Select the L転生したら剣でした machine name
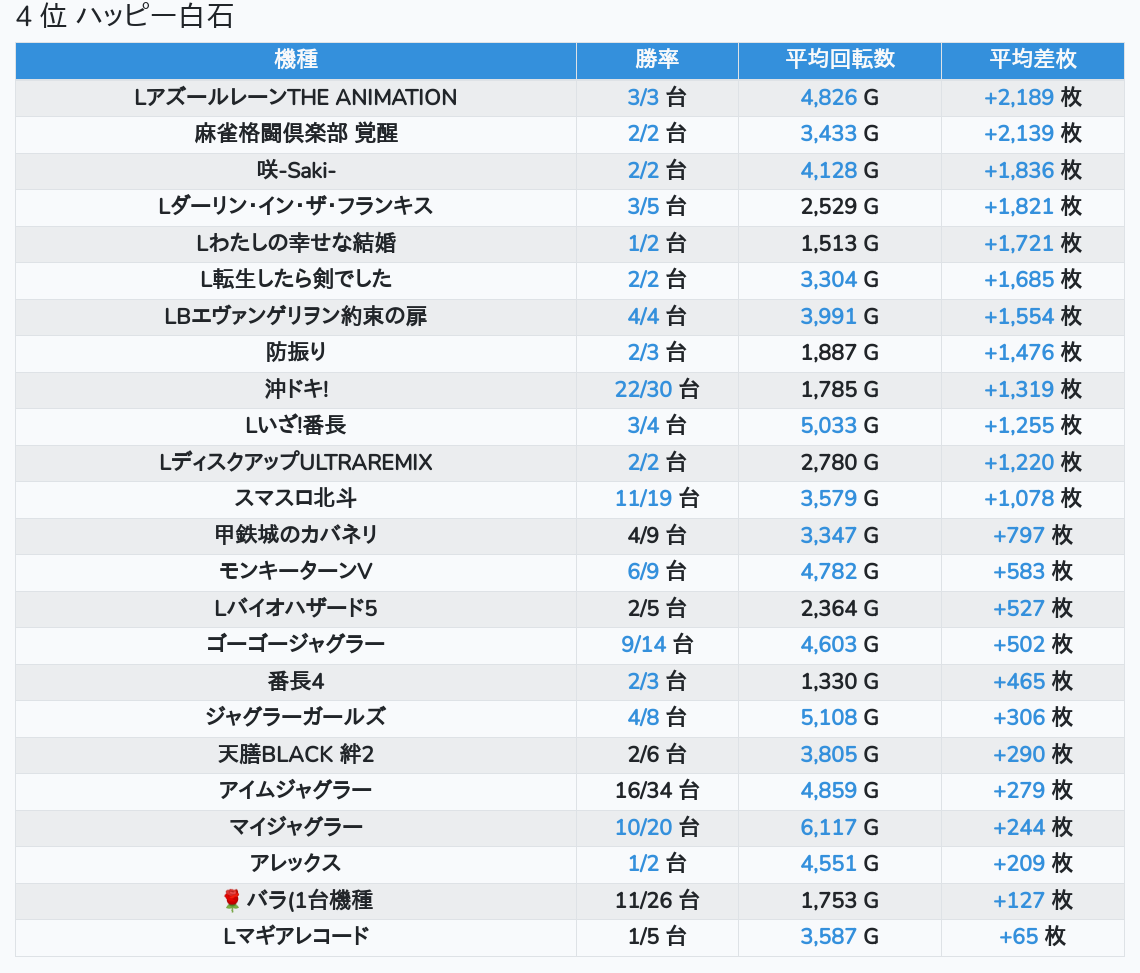The image size is (1140, 973). [x=296, y=279]
